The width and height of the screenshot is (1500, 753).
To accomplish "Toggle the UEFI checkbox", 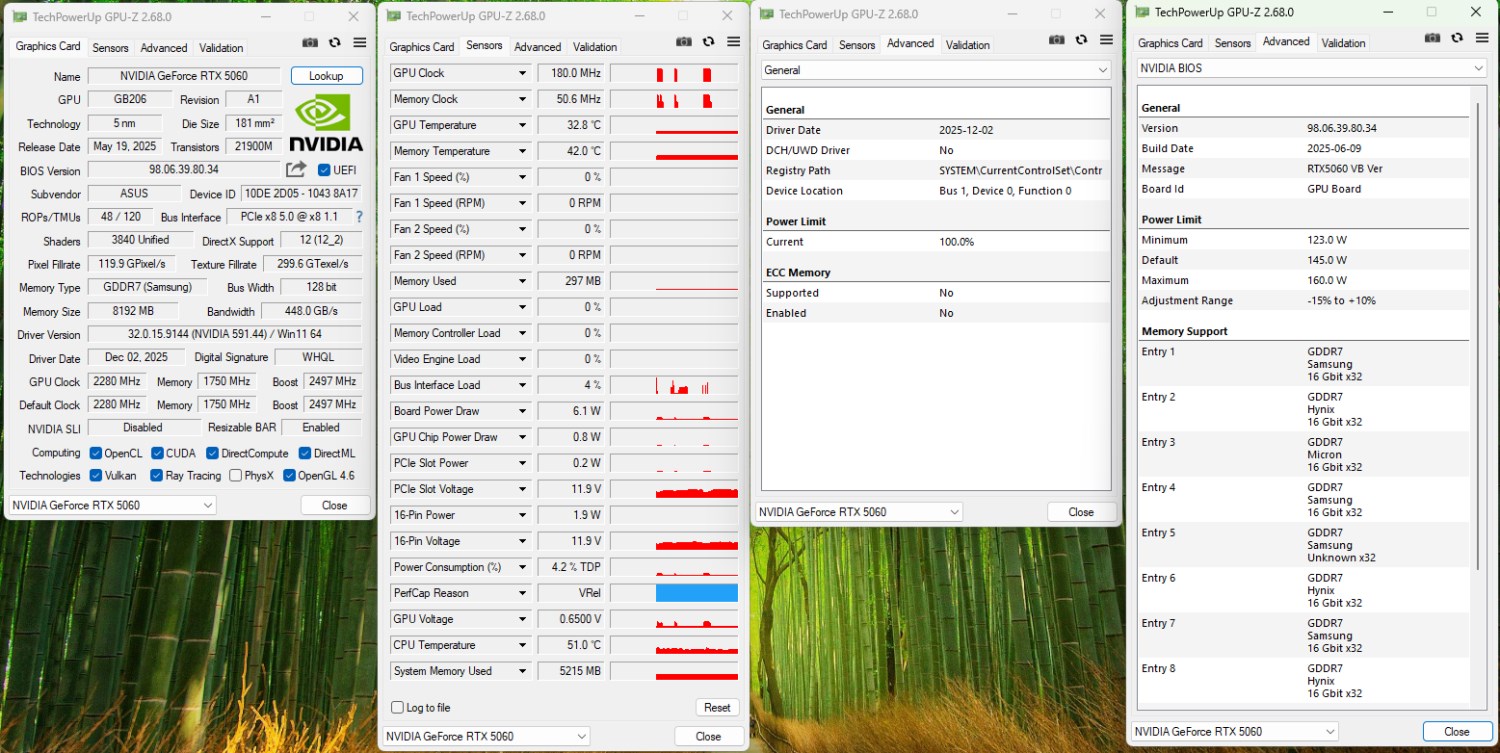I will (x=324, y=170).
